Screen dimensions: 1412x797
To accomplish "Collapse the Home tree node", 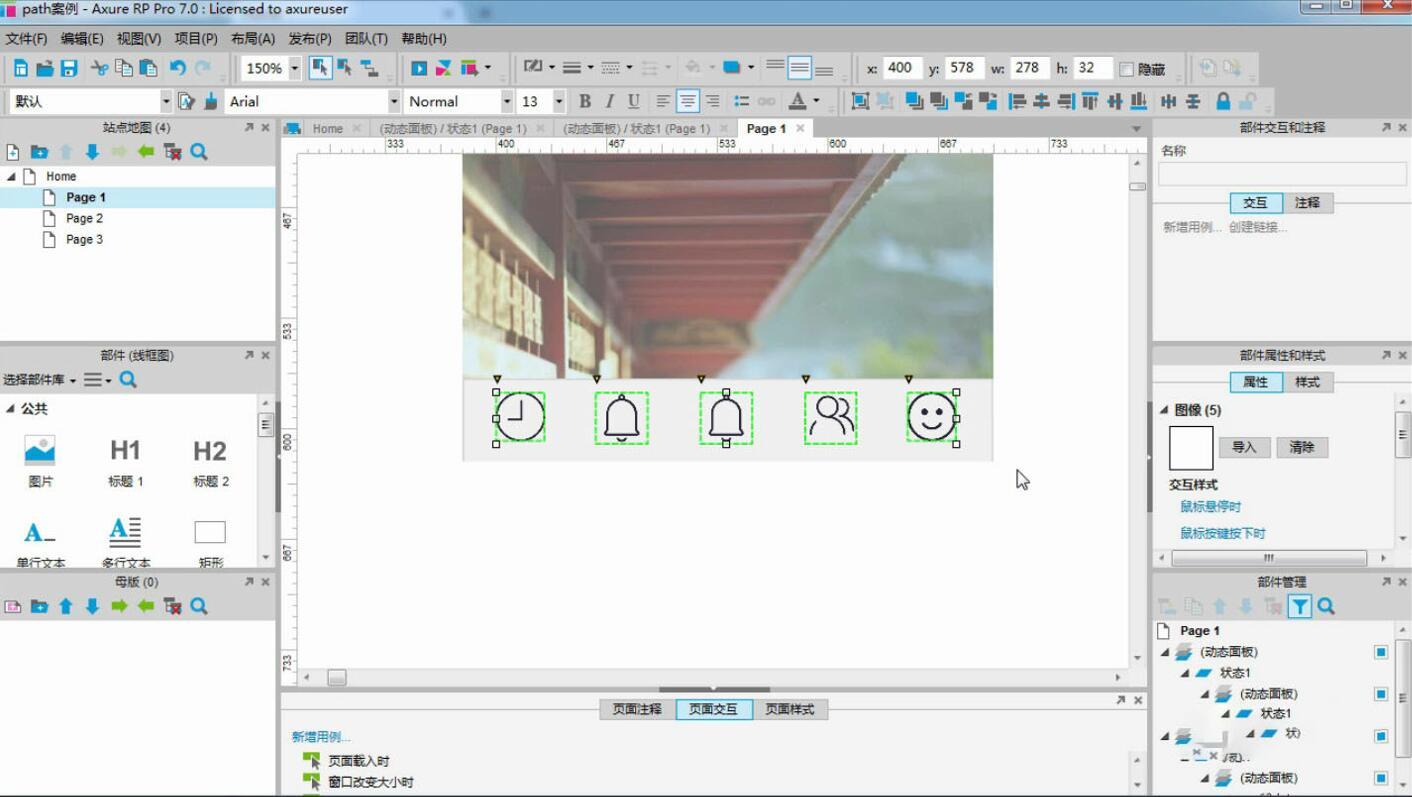I will coord(11,176).
